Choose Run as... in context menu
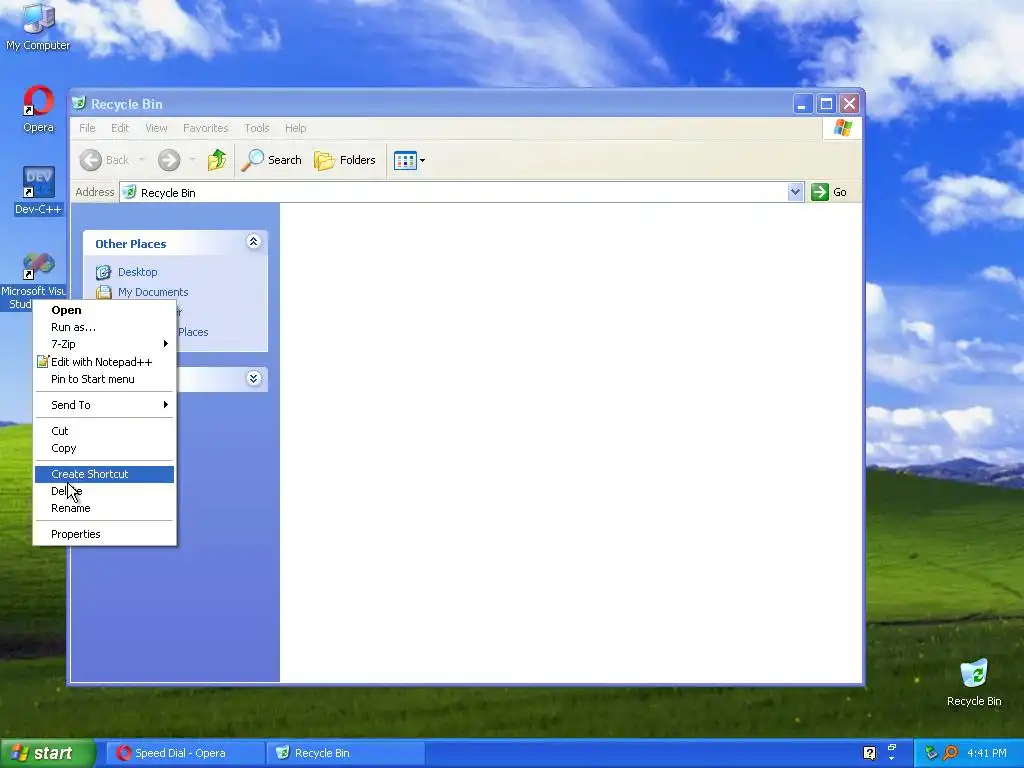Image resolution: width=1024 pixels, height=768 pixels. [104, 327]
